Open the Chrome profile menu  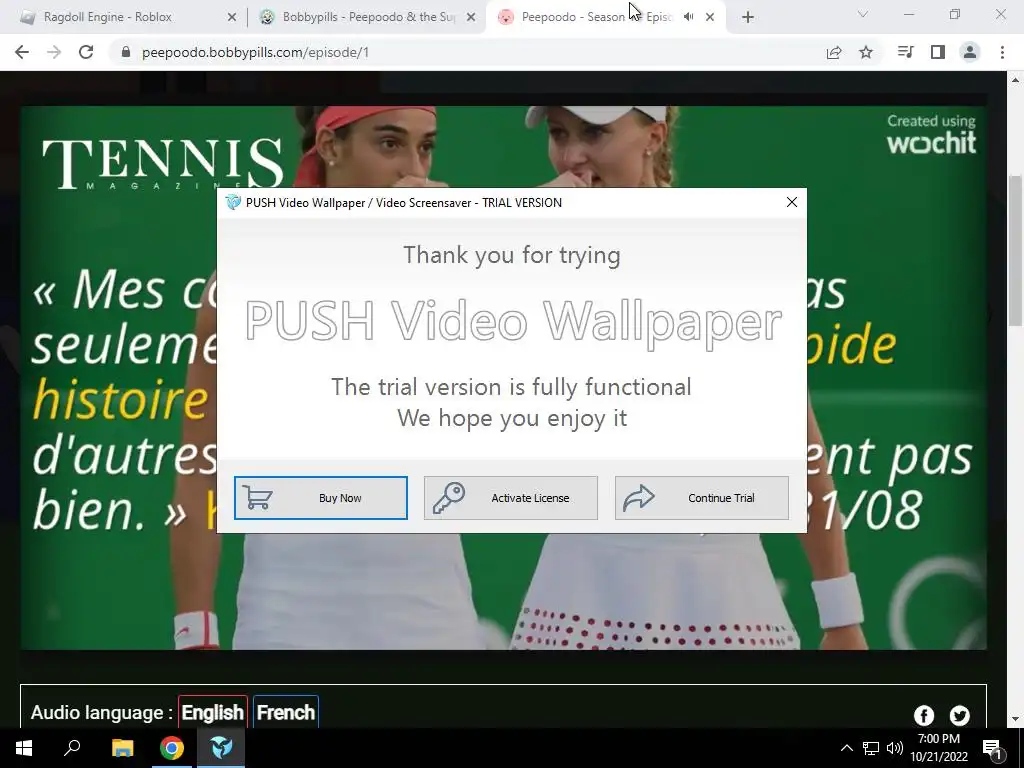970,52
